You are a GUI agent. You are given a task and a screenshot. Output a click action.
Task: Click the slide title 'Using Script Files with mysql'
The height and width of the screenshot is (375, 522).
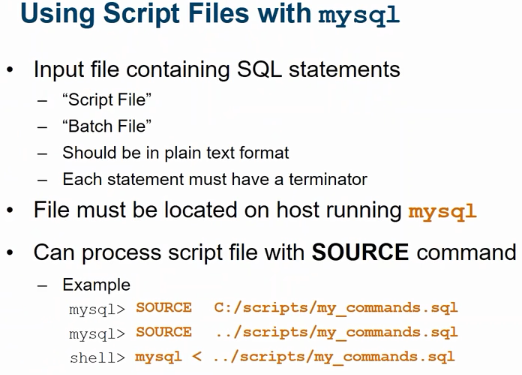[x=210, y=14]
